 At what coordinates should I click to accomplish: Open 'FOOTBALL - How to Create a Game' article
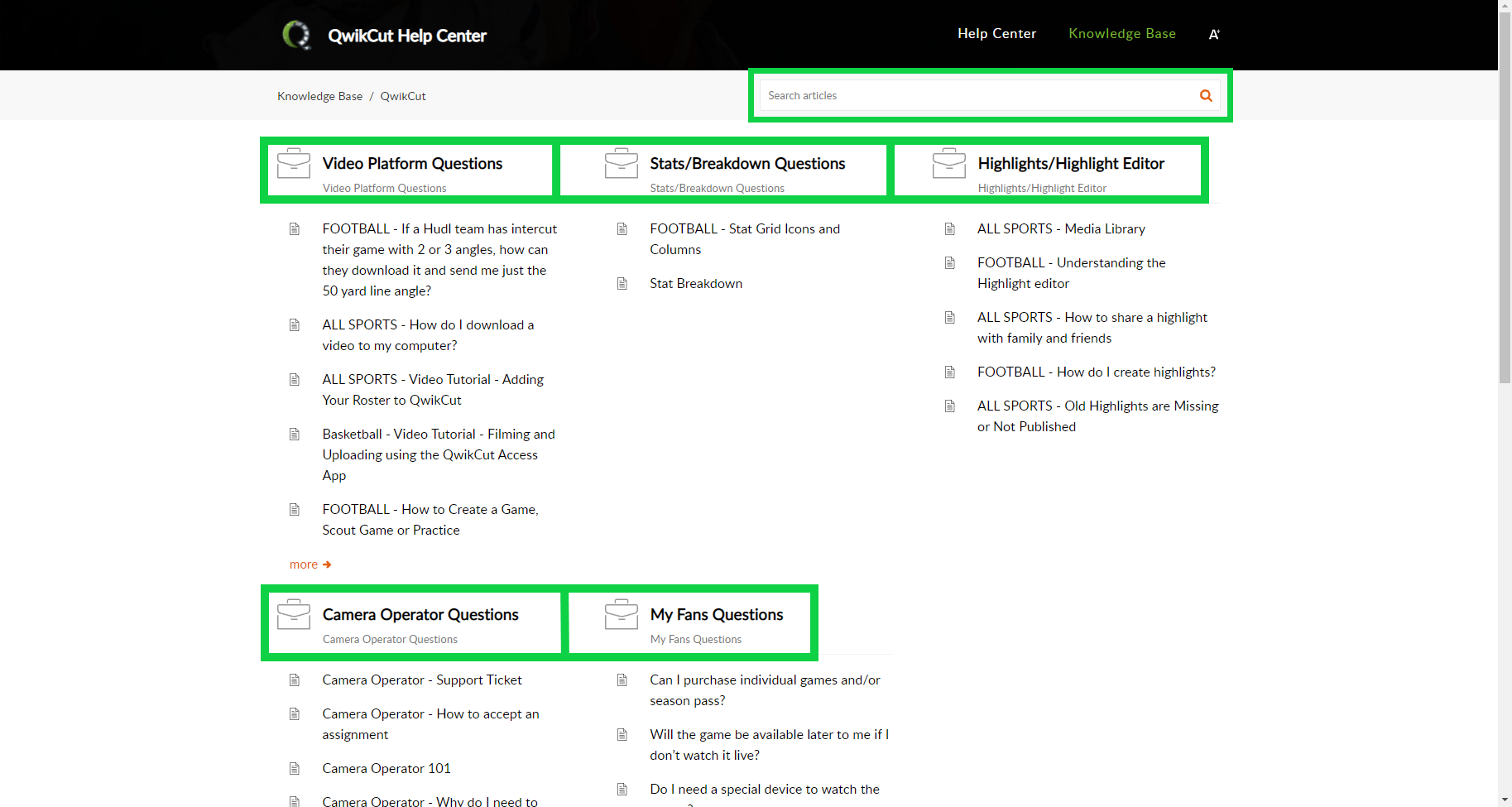430,520
